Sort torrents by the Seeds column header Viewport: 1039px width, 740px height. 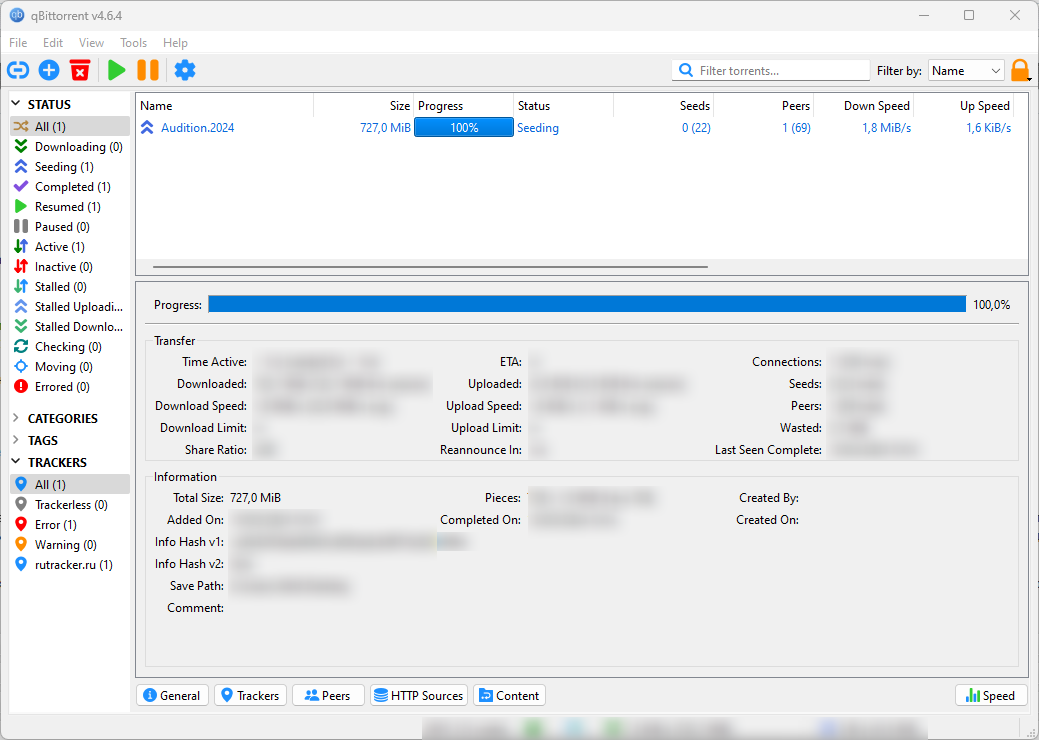664,106
